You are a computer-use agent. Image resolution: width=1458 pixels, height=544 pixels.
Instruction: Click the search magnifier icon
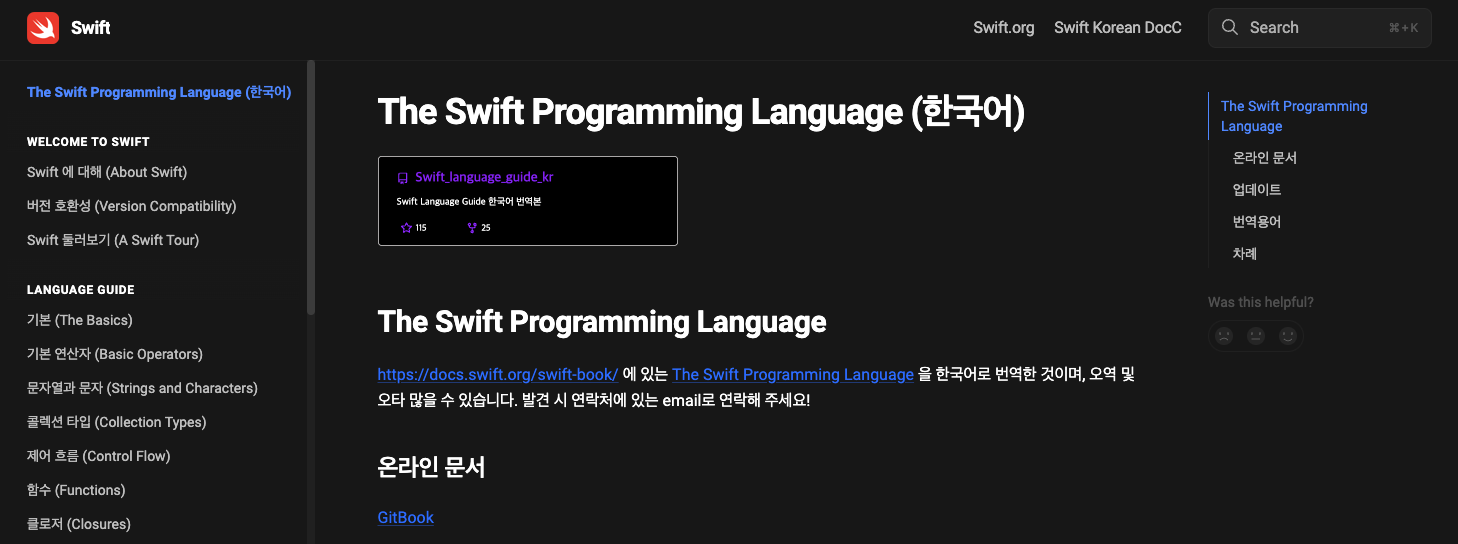(x=1230, y=28)
